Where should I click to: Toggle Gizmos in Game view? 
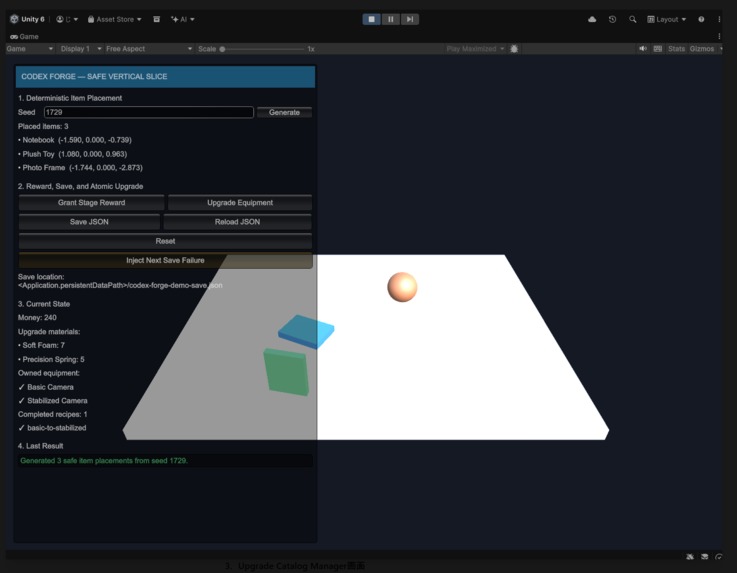pos(702,49)
